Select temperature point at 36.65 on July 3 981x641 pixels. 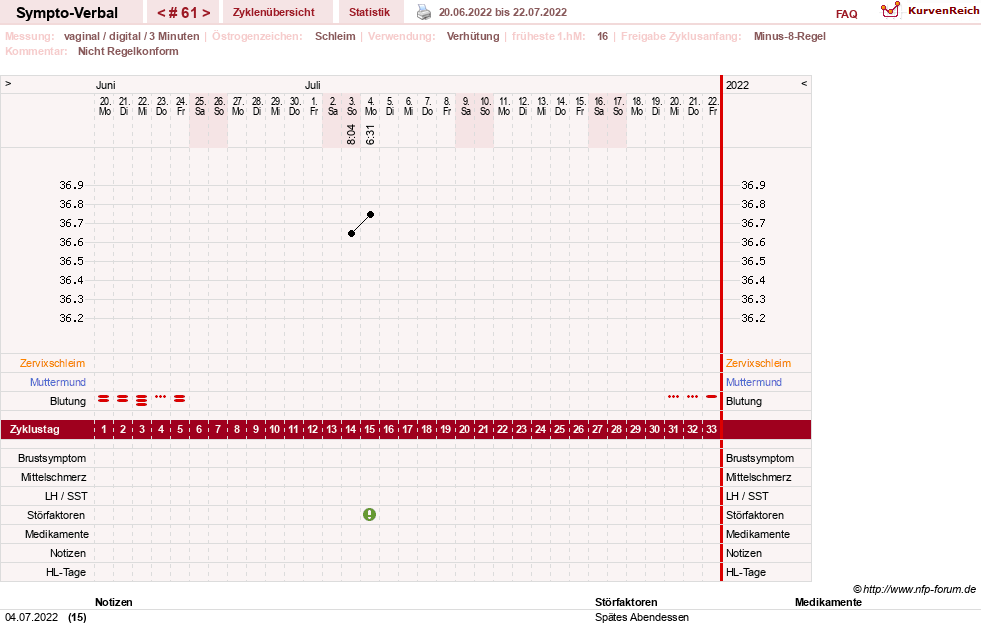click(x=352, y=233)
